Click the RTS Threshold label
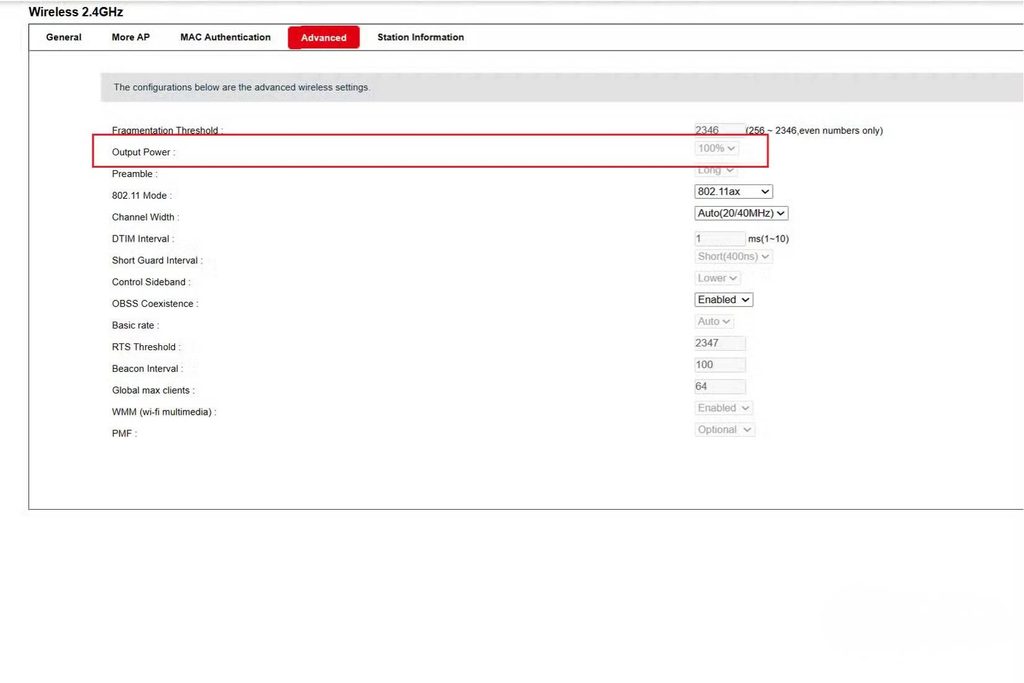 (146, 347)
